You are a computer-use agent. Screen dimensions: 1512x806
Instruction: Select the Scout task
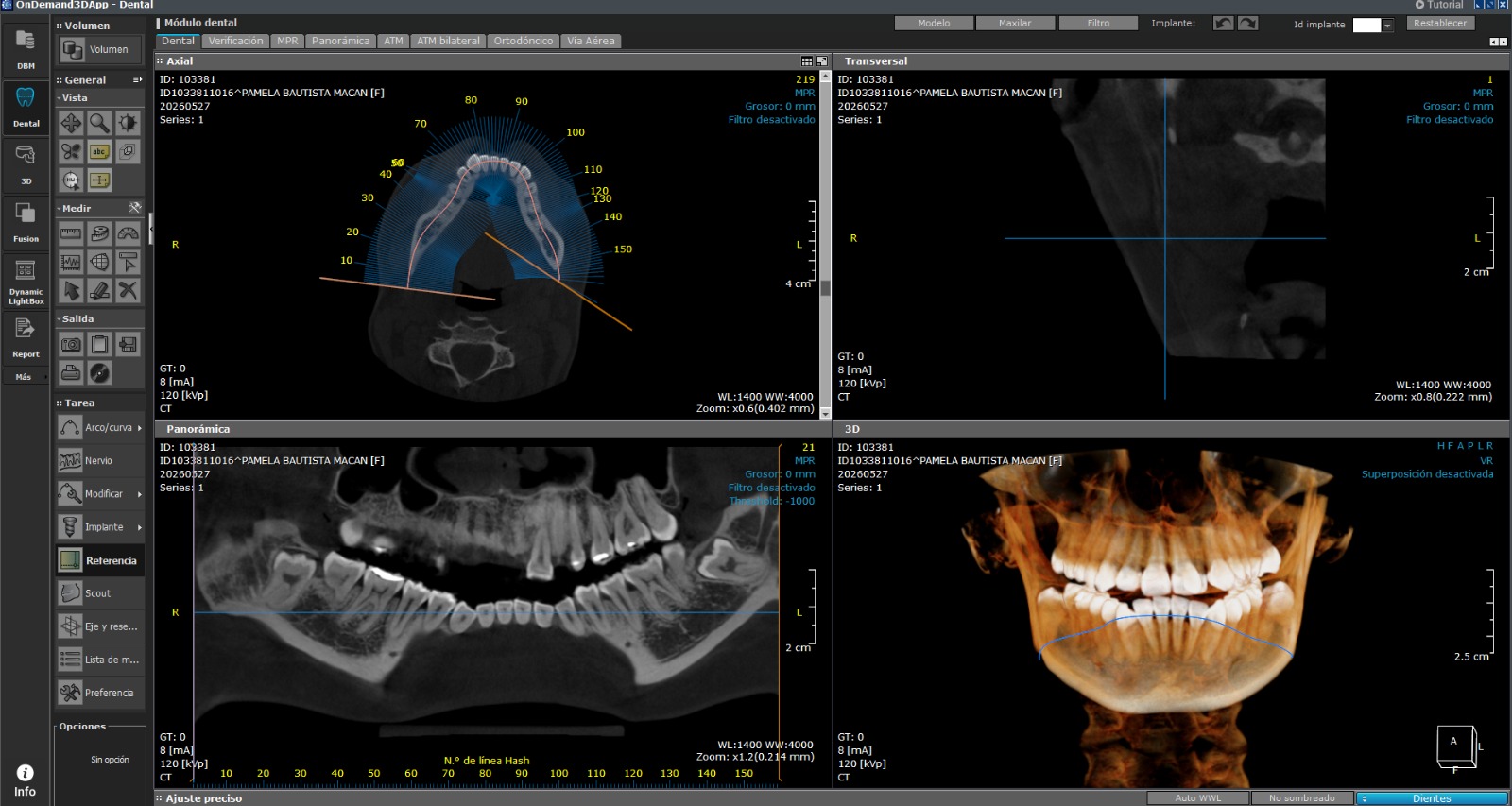point(100,593)
